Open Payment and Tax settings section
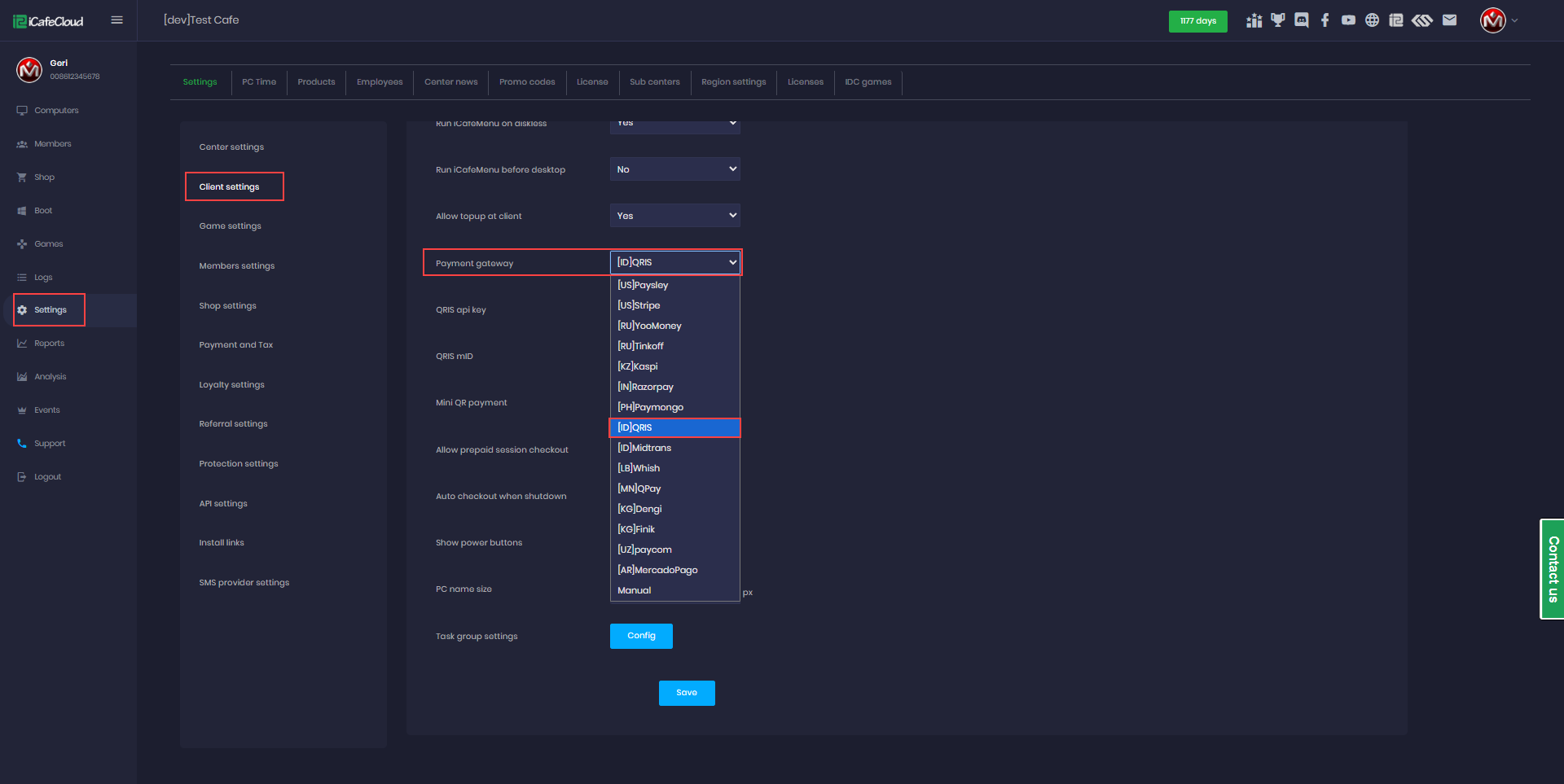 236,345
